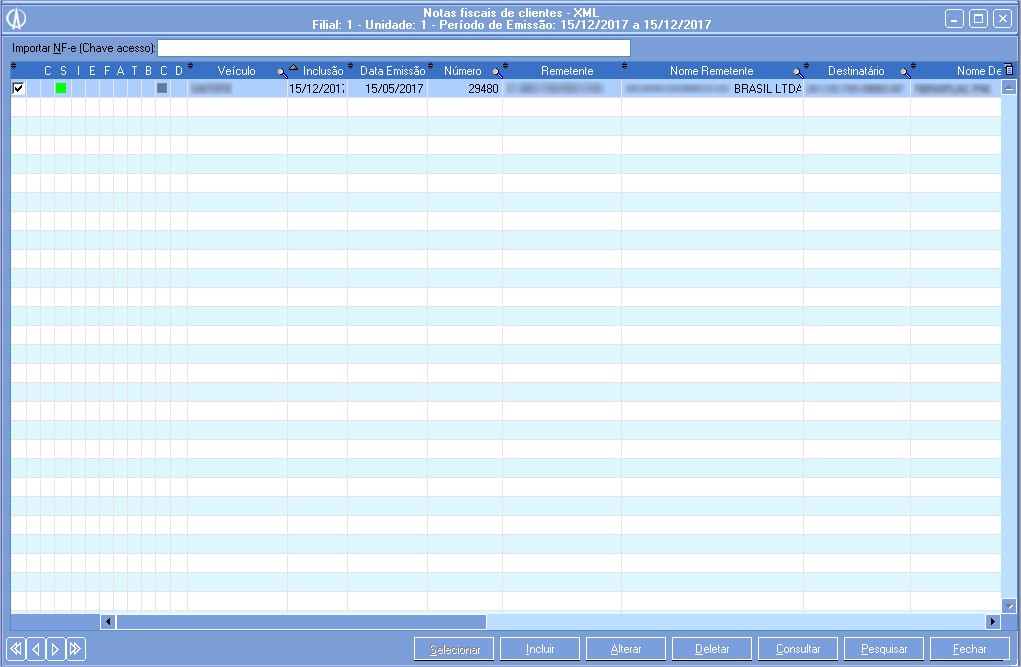Uncheck the first row's selection checkbox

[18, 89]
